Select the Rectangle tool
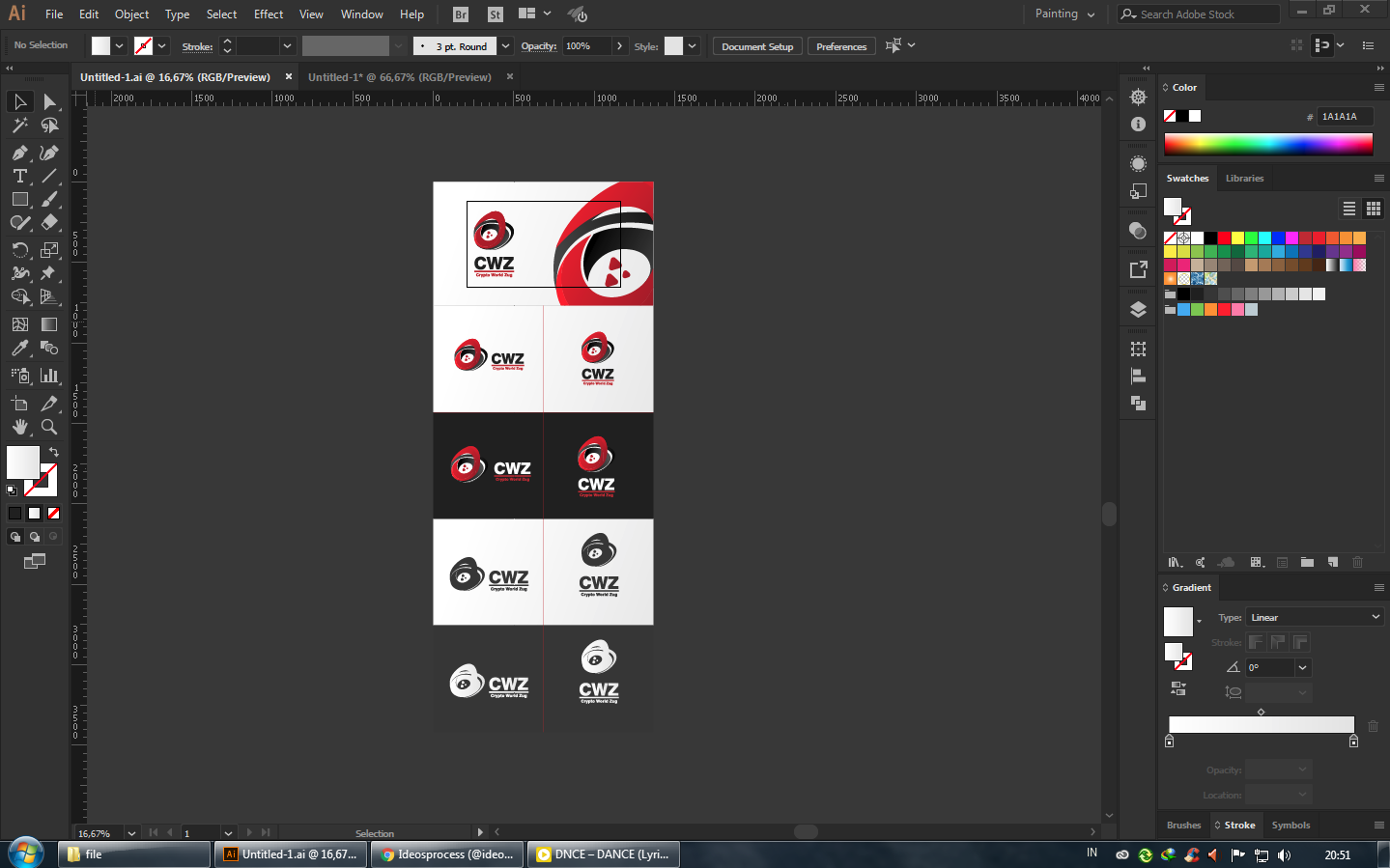 point(19,199)
